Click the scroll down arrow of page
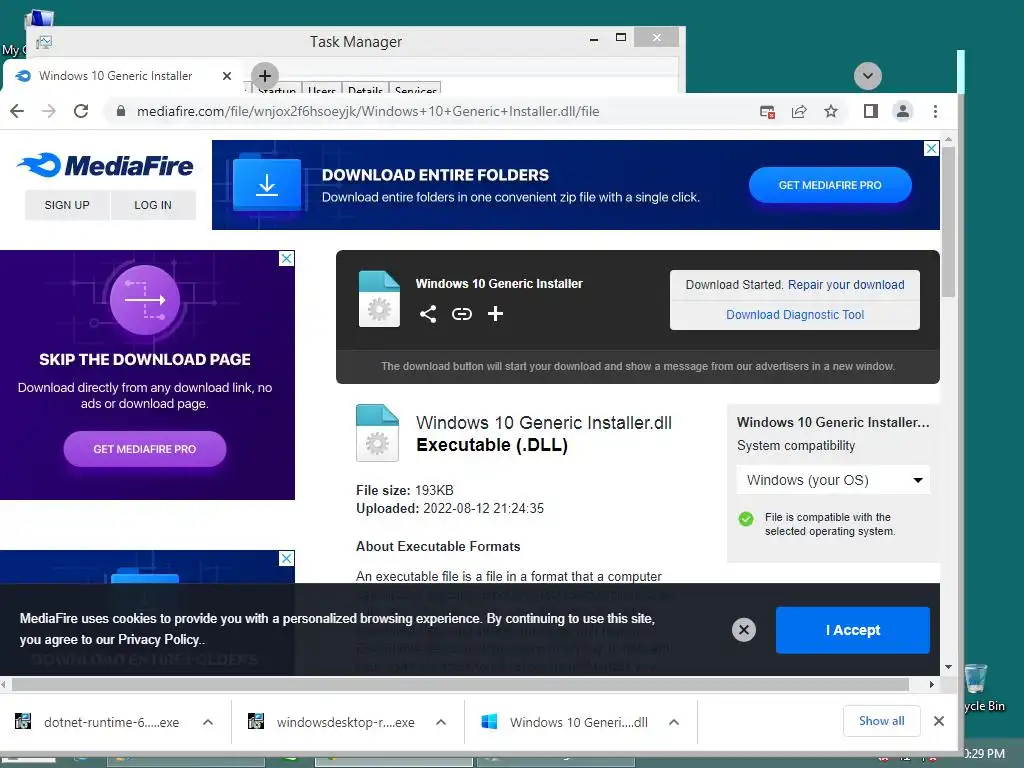 pyautogui.click(x=948, y=667)
